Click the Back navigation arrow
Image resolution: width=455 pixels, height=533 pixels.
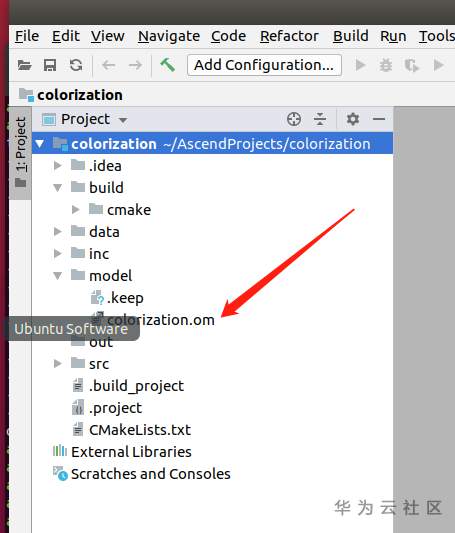[x=109, y=65]
